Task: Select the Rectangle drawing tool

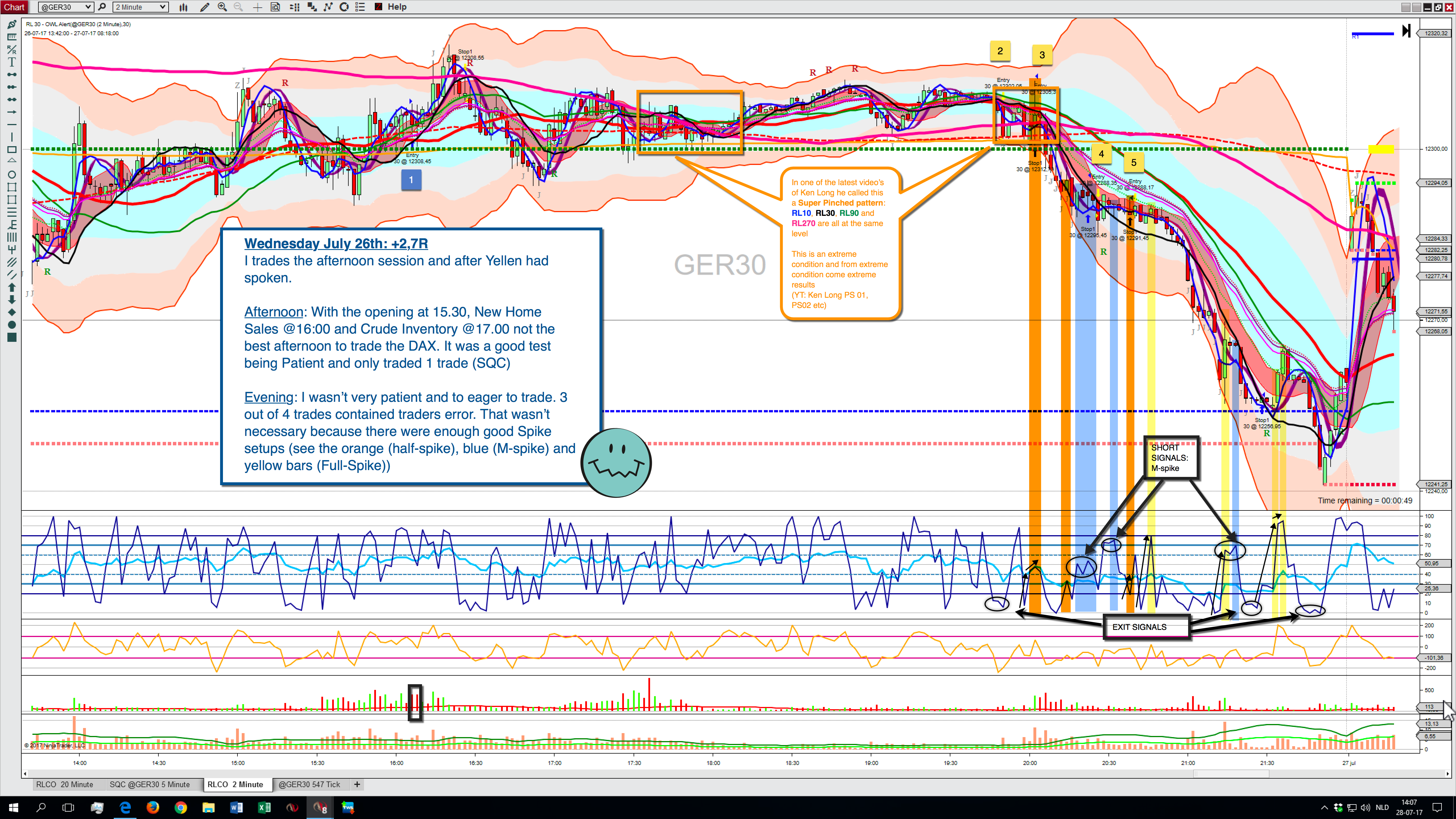Action: 12,150
